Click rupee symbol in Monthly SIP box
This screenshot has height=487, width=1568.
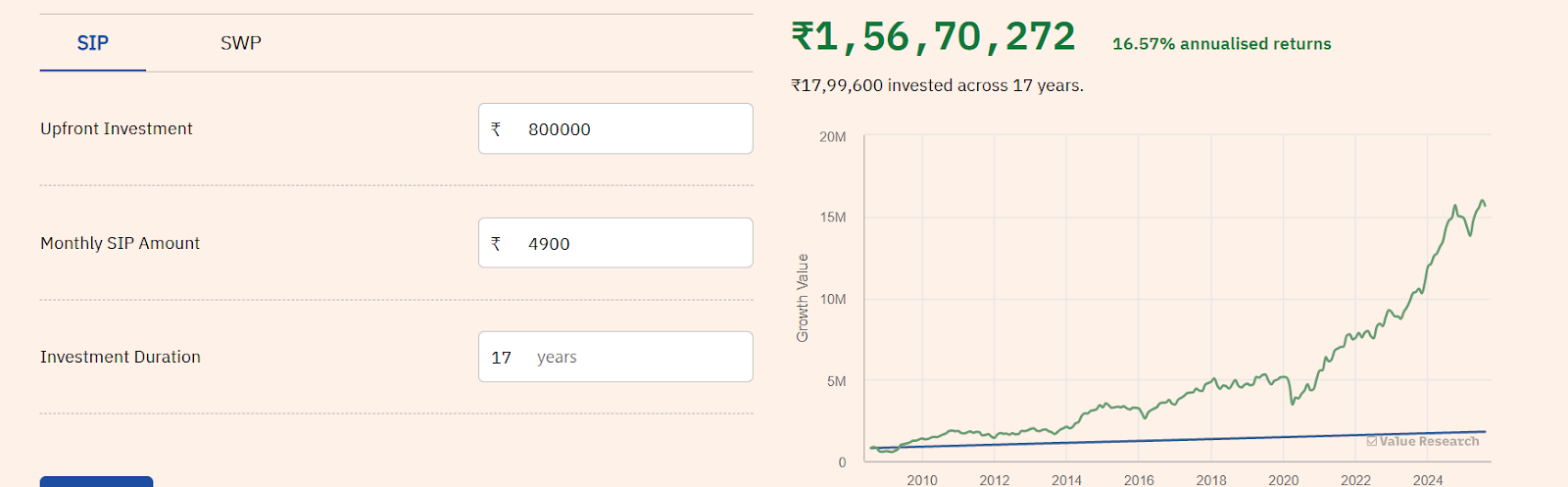pyautogui.click(x=496, y=243)
